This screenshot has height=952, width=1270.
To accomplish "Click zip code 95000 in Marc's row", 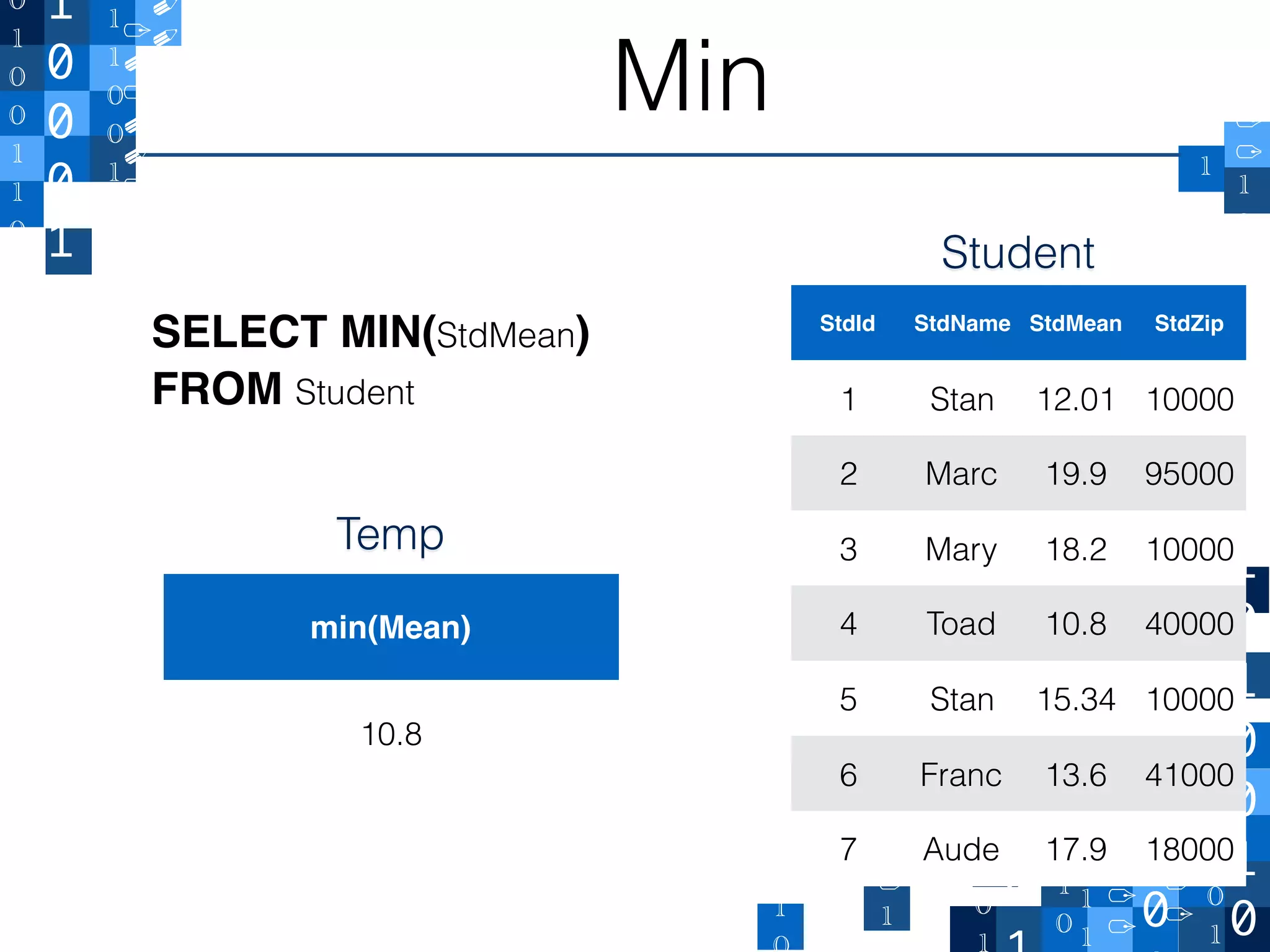I will click(1189, 474).
